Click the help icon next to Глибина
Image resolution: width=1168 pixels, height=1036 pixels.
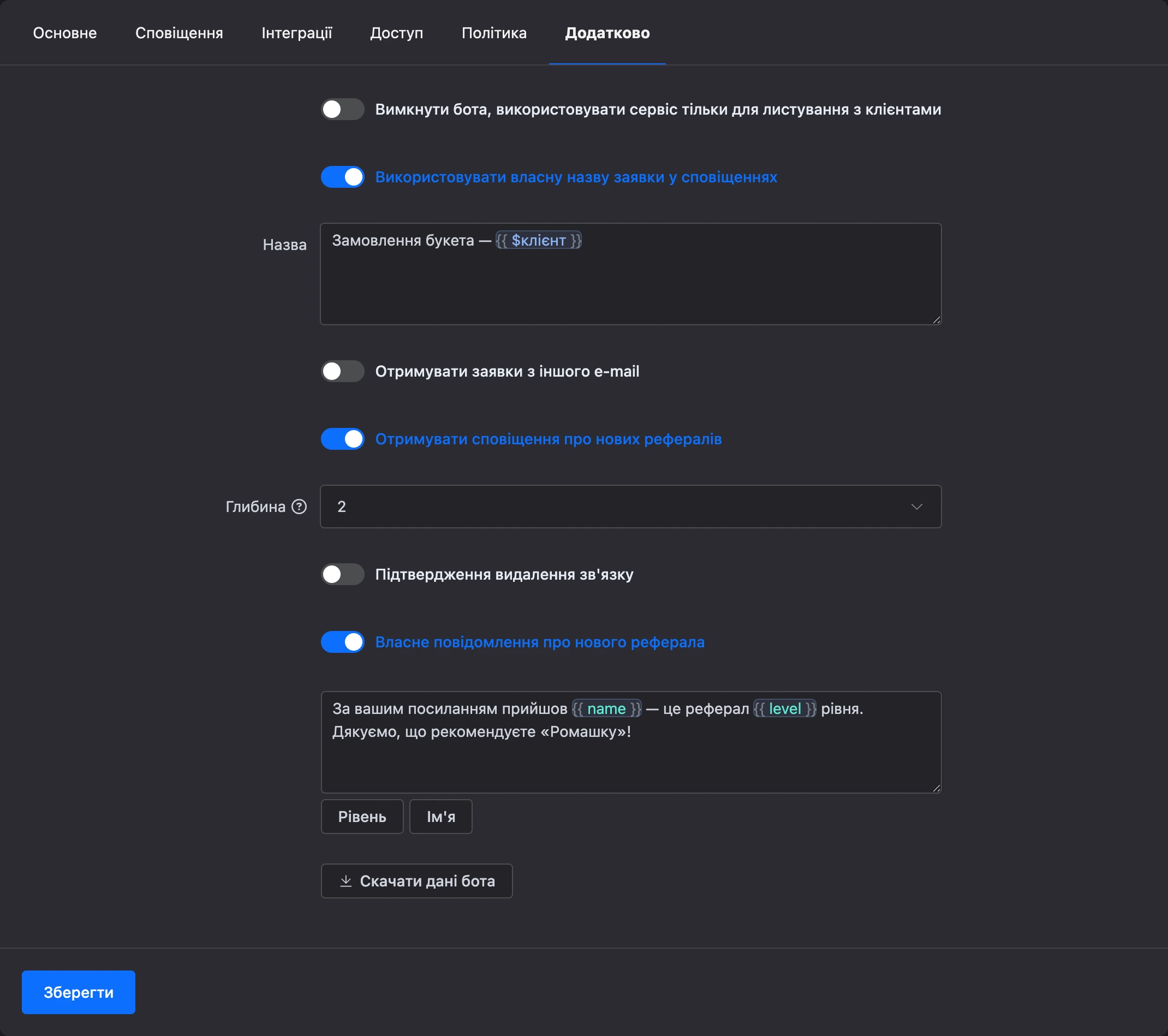tap(299, 507)
